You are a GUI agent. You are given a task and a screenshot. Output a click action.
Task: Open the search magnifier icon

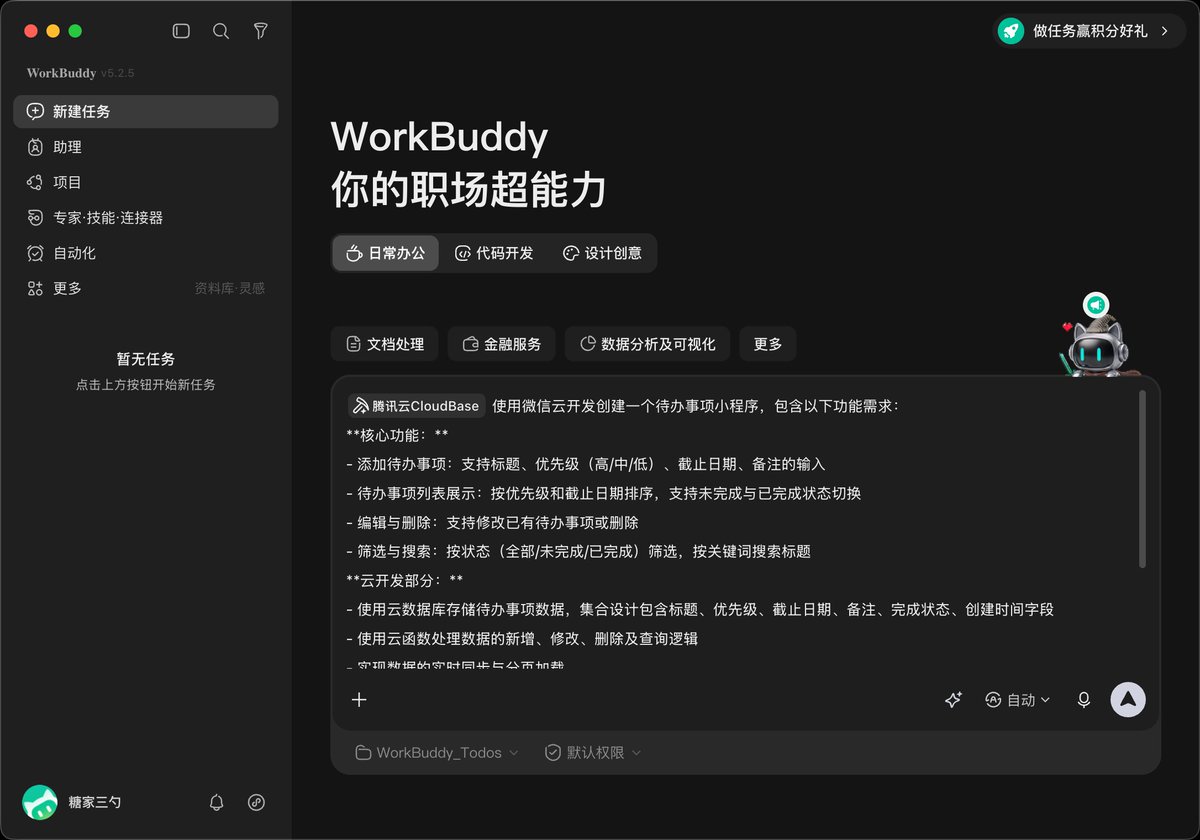coord(221,31)
